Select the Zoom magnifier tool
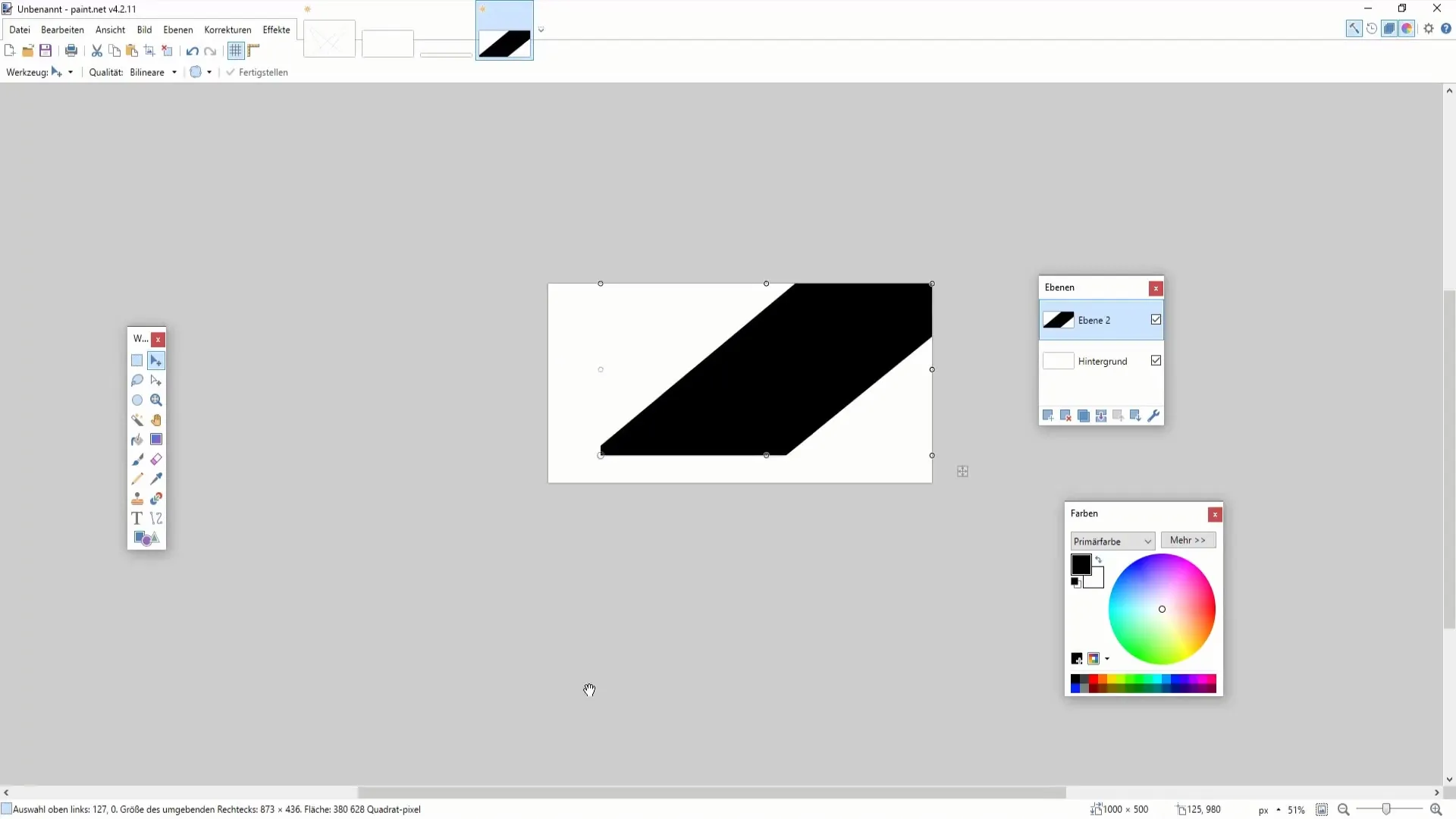 pyautogui.click(x=156, y=400)
